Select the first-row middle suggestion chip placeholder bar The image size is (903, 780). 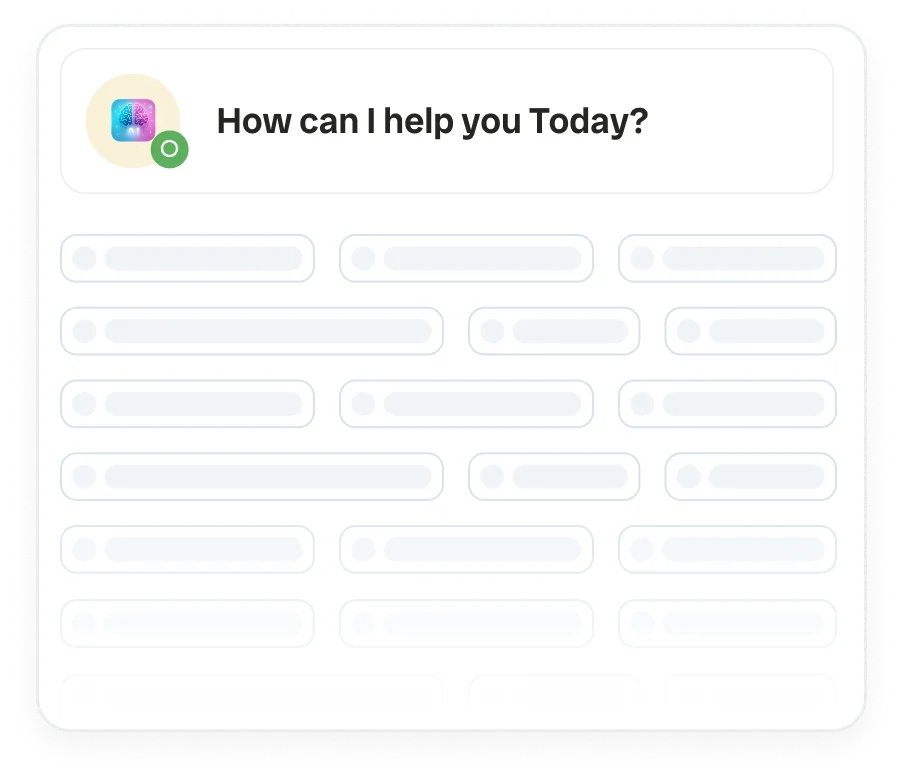(482, 258)
